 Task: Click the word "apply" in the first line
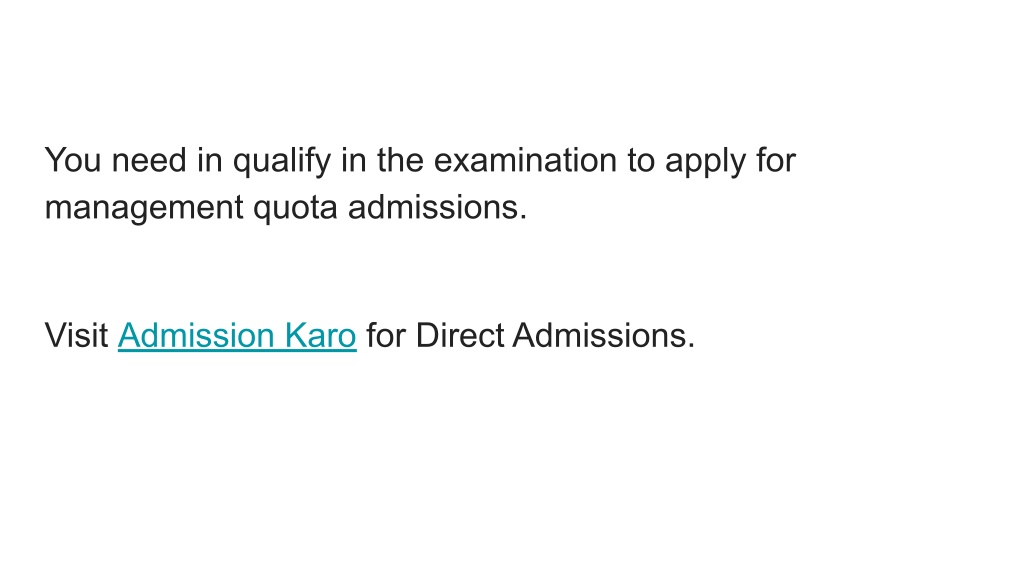coord(705,162)
